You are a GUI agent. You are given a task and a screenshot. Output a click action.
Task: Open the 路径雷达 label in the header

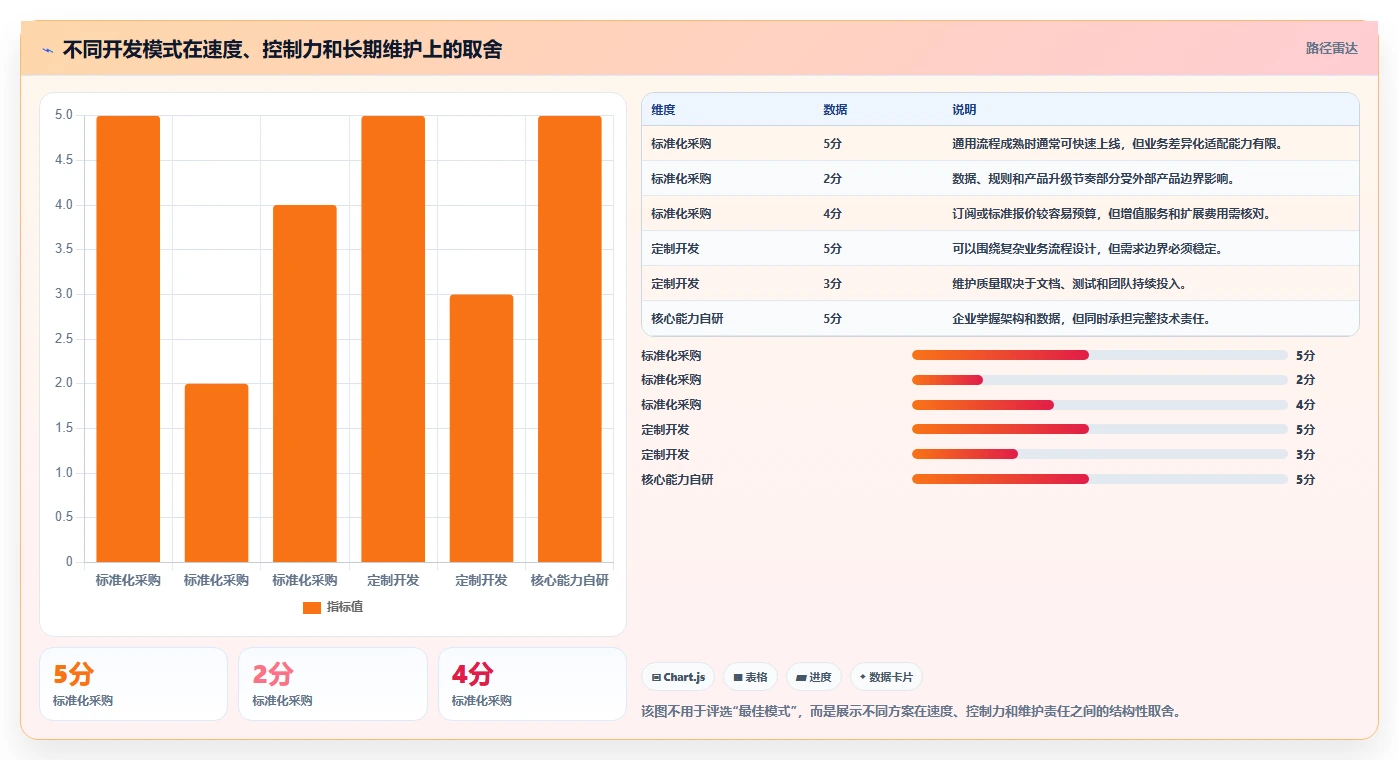tap(1331, 48)
